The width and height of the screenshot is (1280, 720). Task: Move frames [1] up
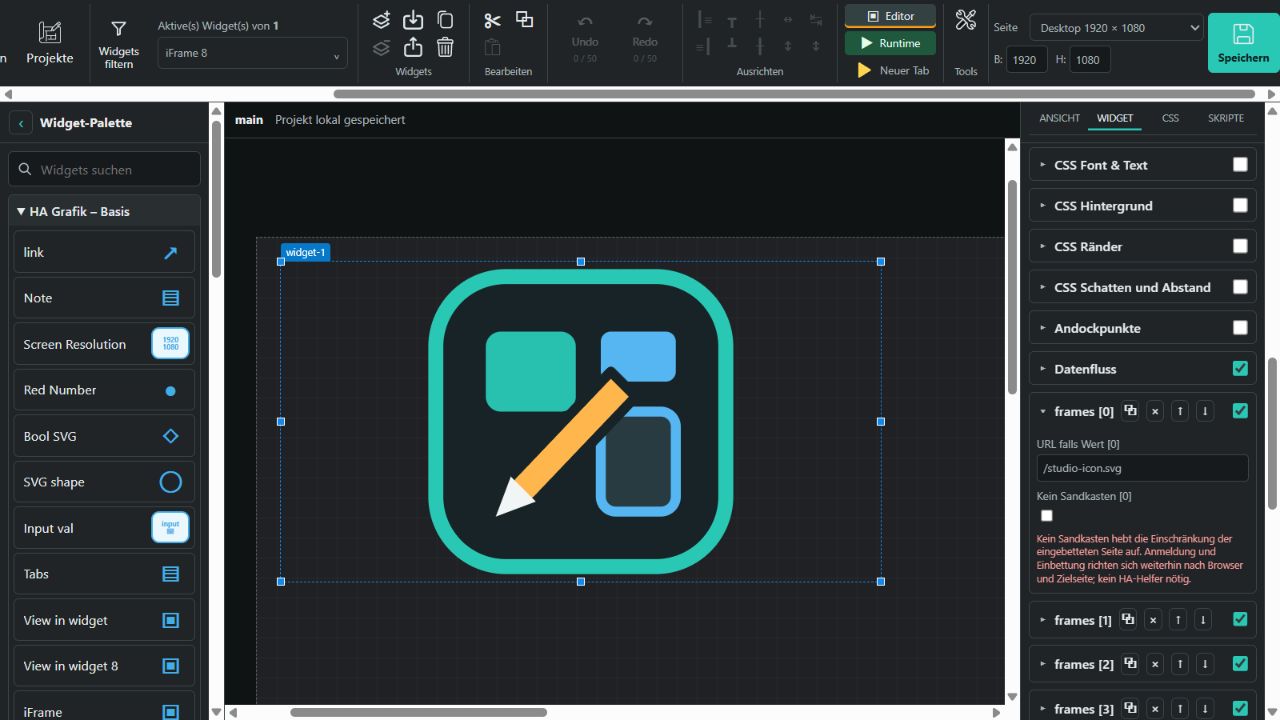pyautogui.click(x=1179, y=620)
